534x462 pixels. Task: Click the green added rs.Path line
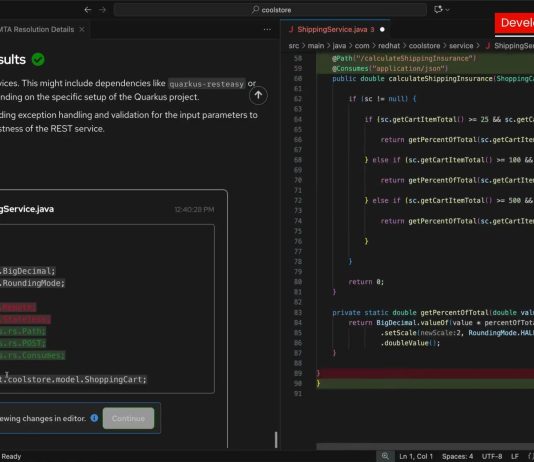[x=23, y=331]
